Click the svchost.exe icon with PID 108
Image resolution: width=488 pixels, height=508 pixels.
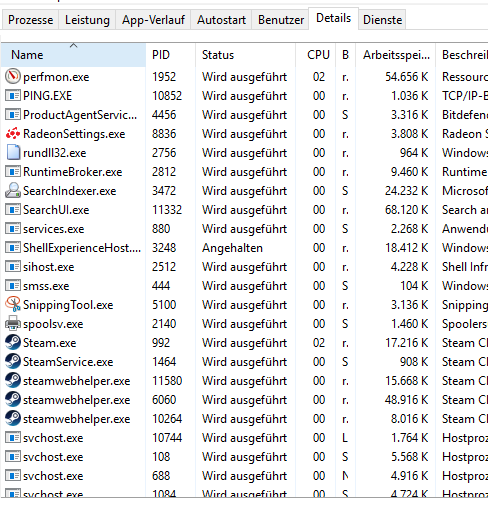tap(13, 457)
